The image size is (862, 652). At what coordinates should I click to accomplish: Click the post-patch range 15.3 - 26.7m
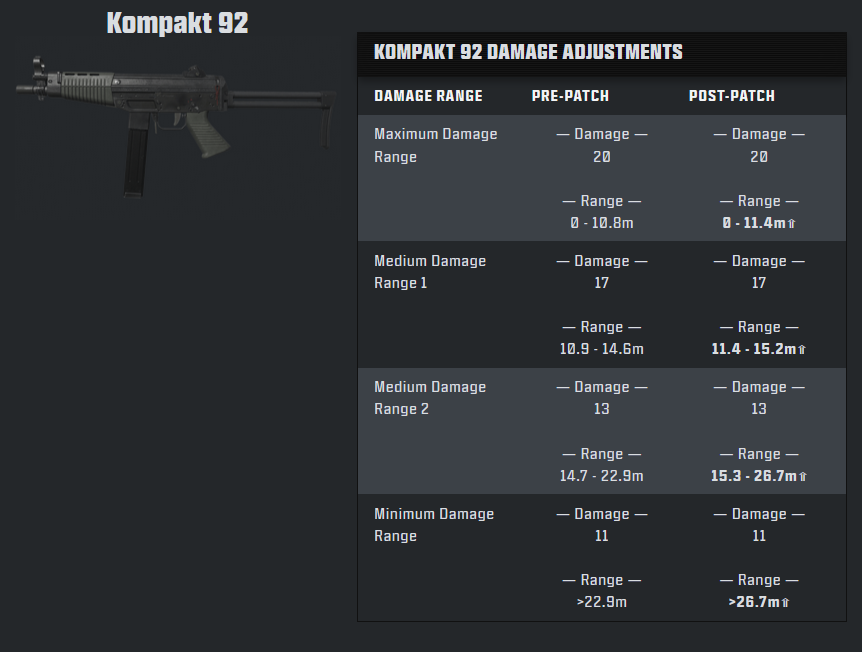pyautogui.click(x=754, y=476)
